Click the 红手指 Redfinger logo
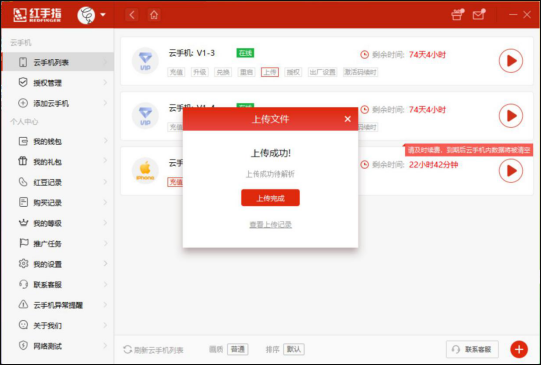 click(x=37, y=15)
